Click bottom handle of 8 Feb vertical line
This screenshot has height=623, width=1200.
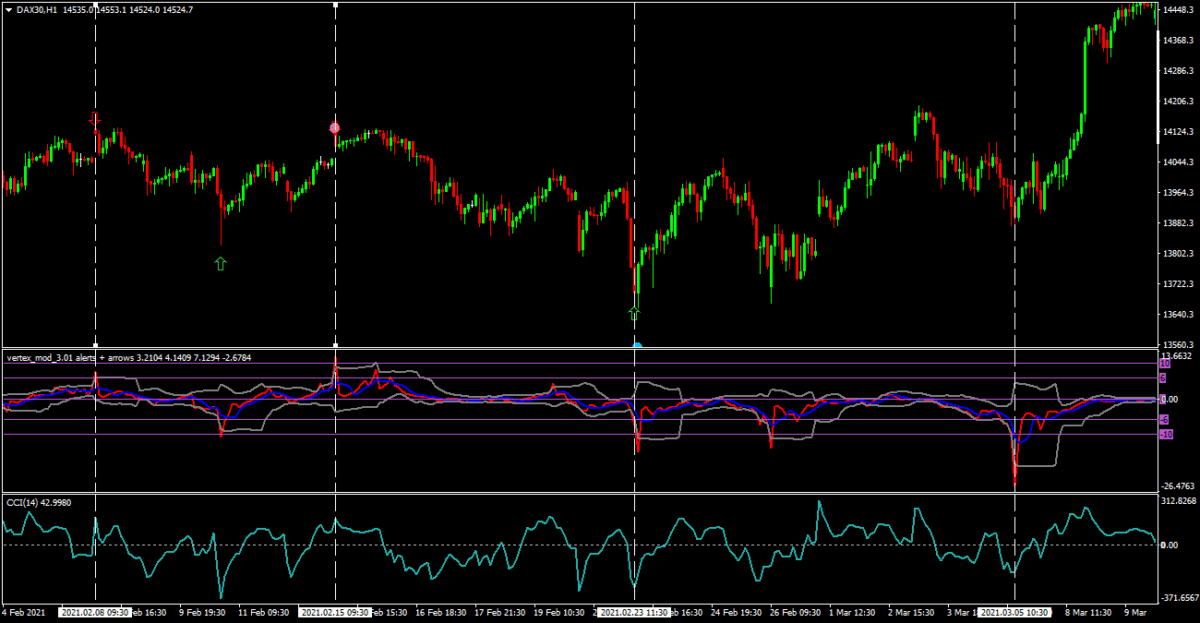coord(95,345)
